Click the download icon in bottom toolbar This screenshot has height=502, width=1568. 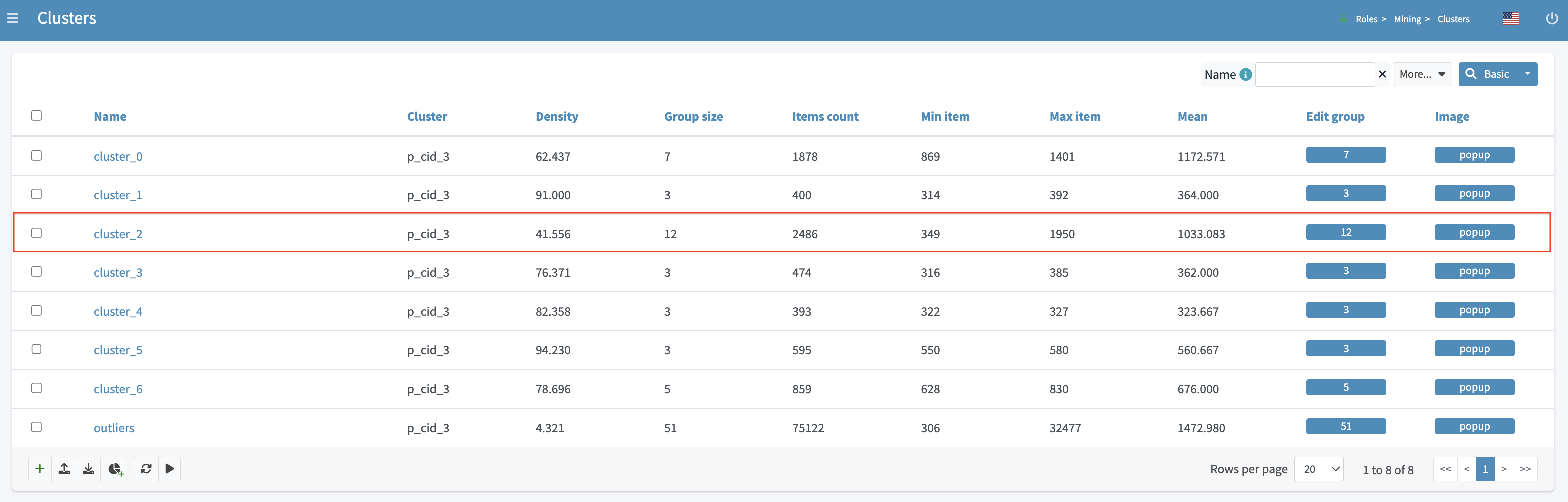(89, 469)
